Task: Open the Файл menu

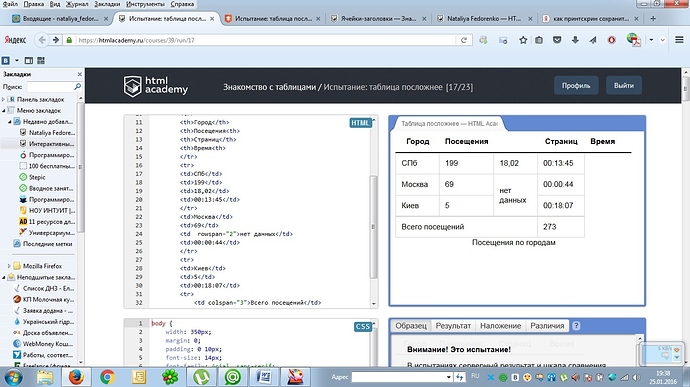Action: click(x=10, y=4)
